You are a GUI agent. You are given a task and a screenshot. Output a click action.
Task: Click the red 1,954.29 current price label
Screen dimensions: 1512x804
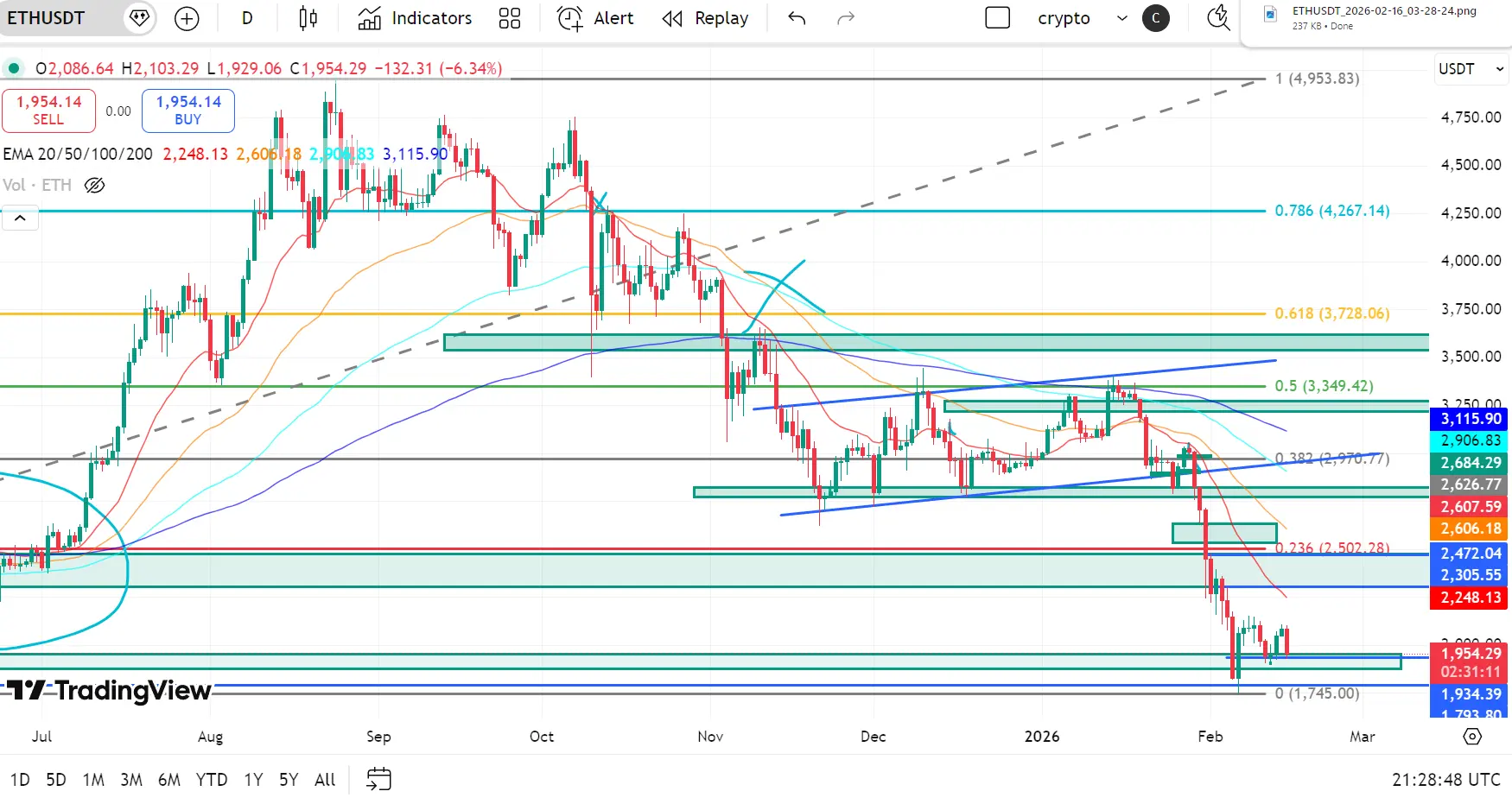pos(1471,654)
